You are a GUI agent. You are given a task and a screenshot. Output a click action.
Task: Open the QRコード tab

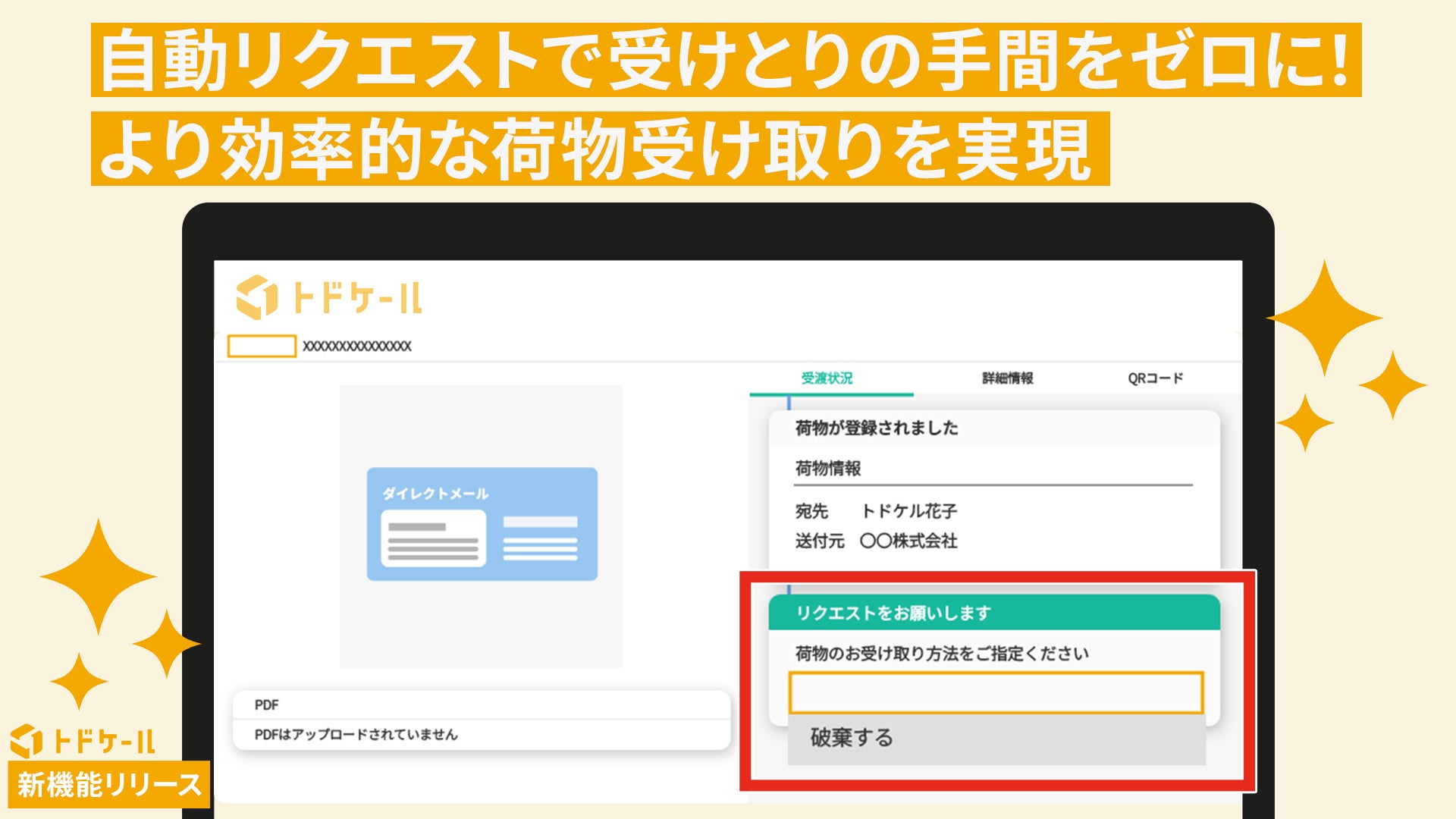coord(1154,378)
